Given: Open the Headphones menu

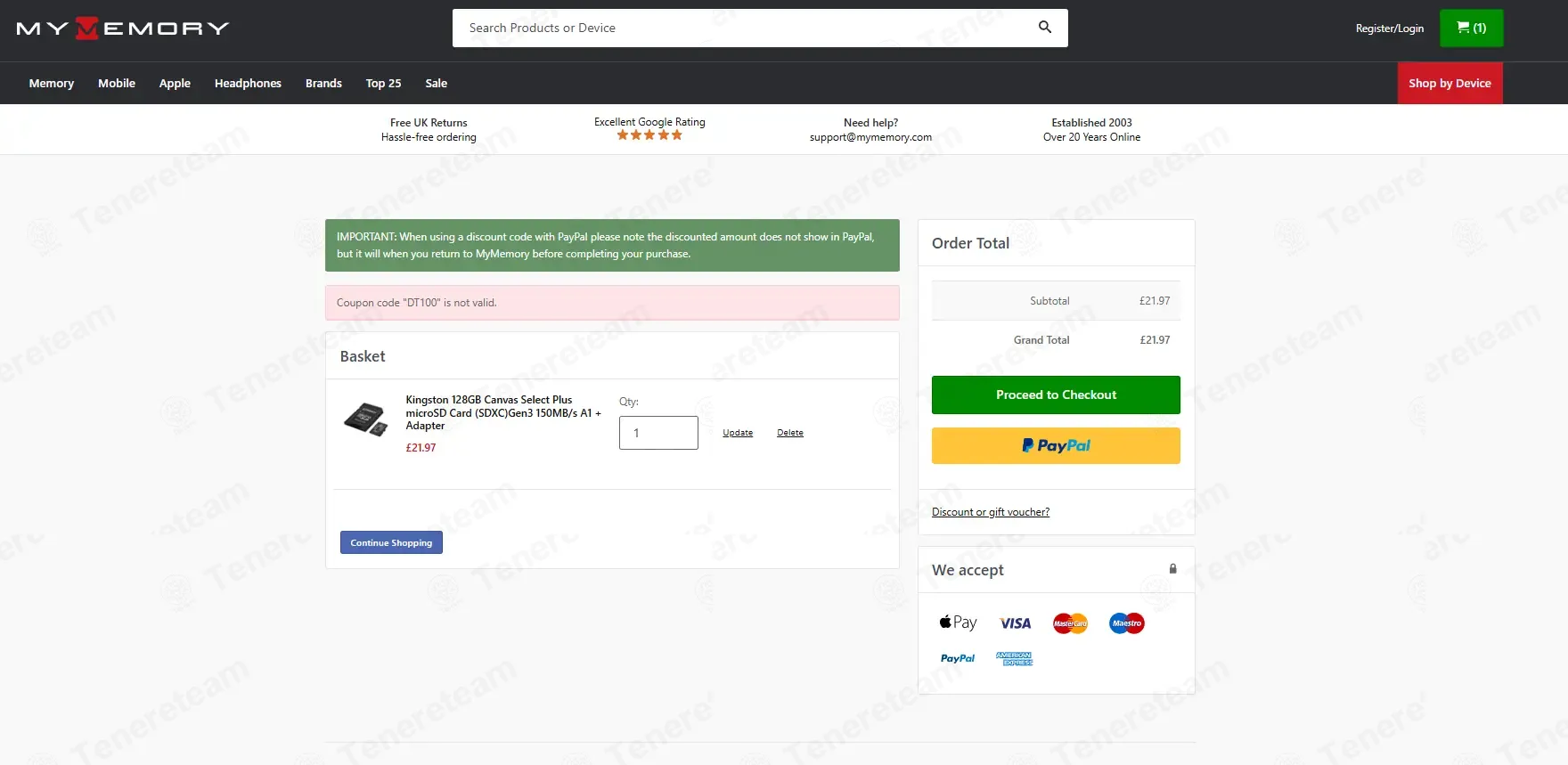Looking at the screenshot, I should [248, 83].
